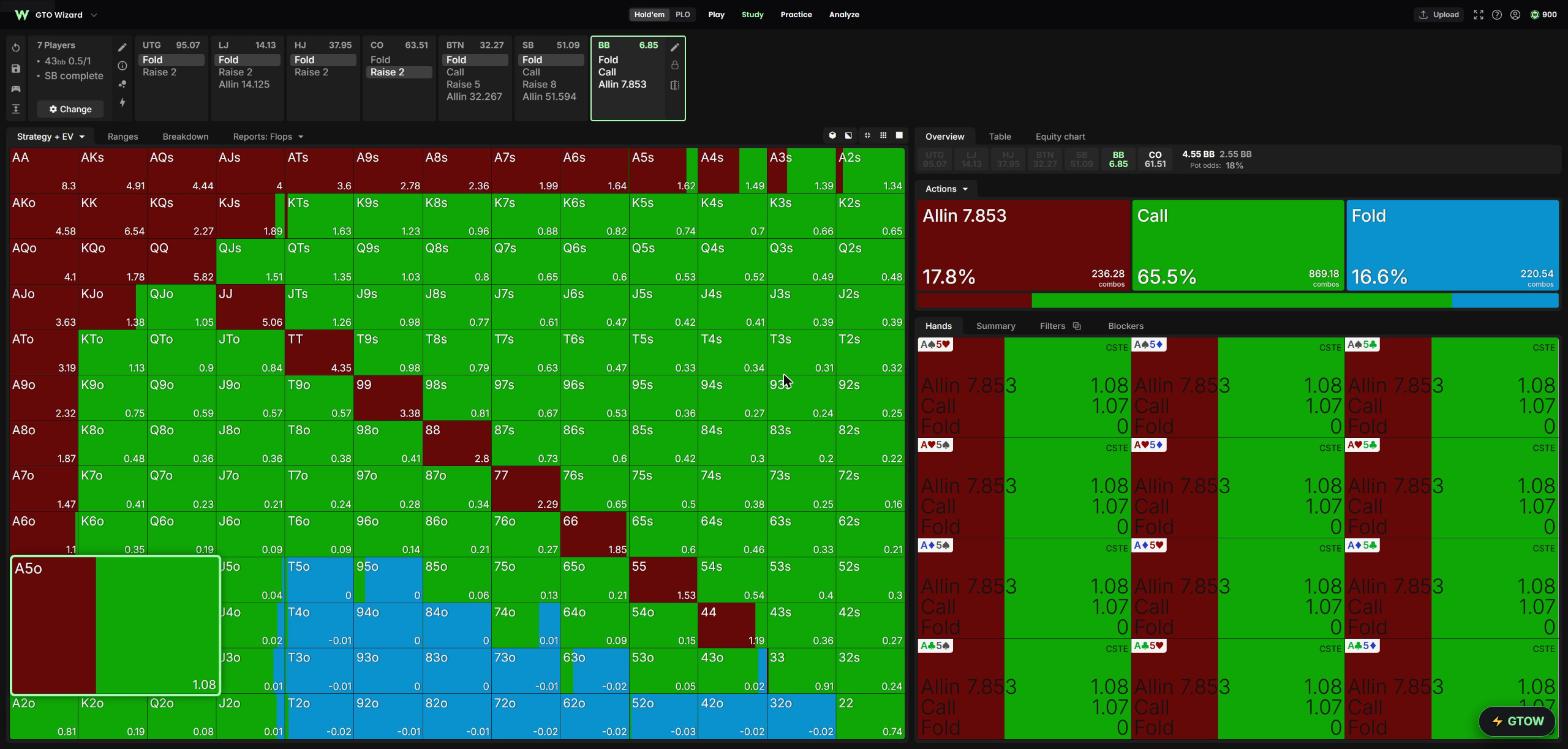Click the copy icon next to Filters

1076,326
